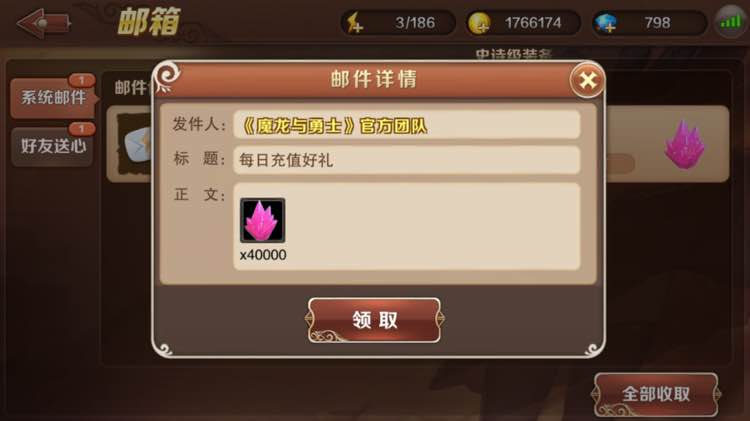The image size is (750, 421).
Task: Check the green signal strength indicator
Action: click(x=731, y=22)
